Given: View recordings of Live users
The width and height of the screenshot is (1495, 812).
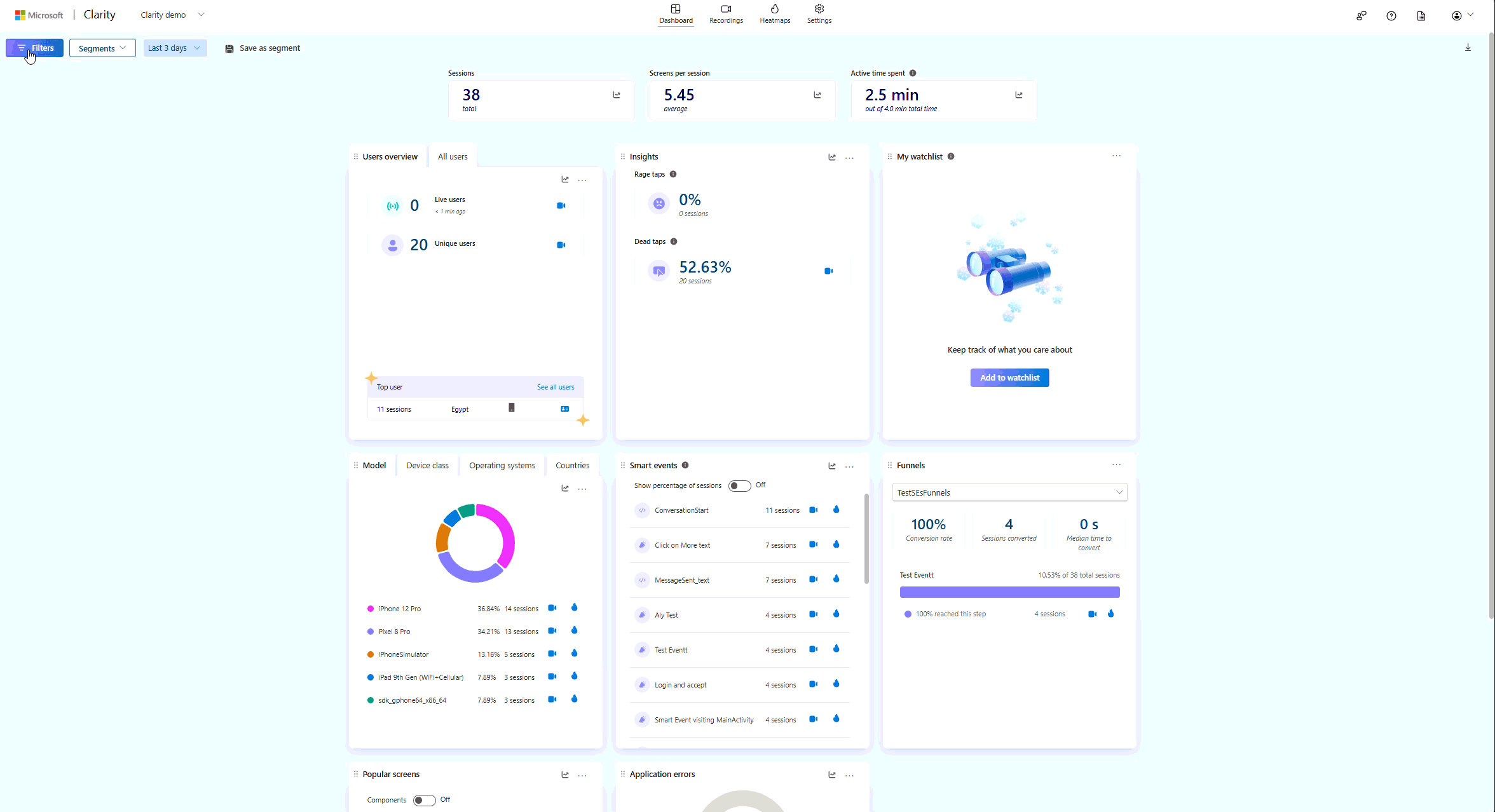Looking at the screenshot, I should coord(561,205).
